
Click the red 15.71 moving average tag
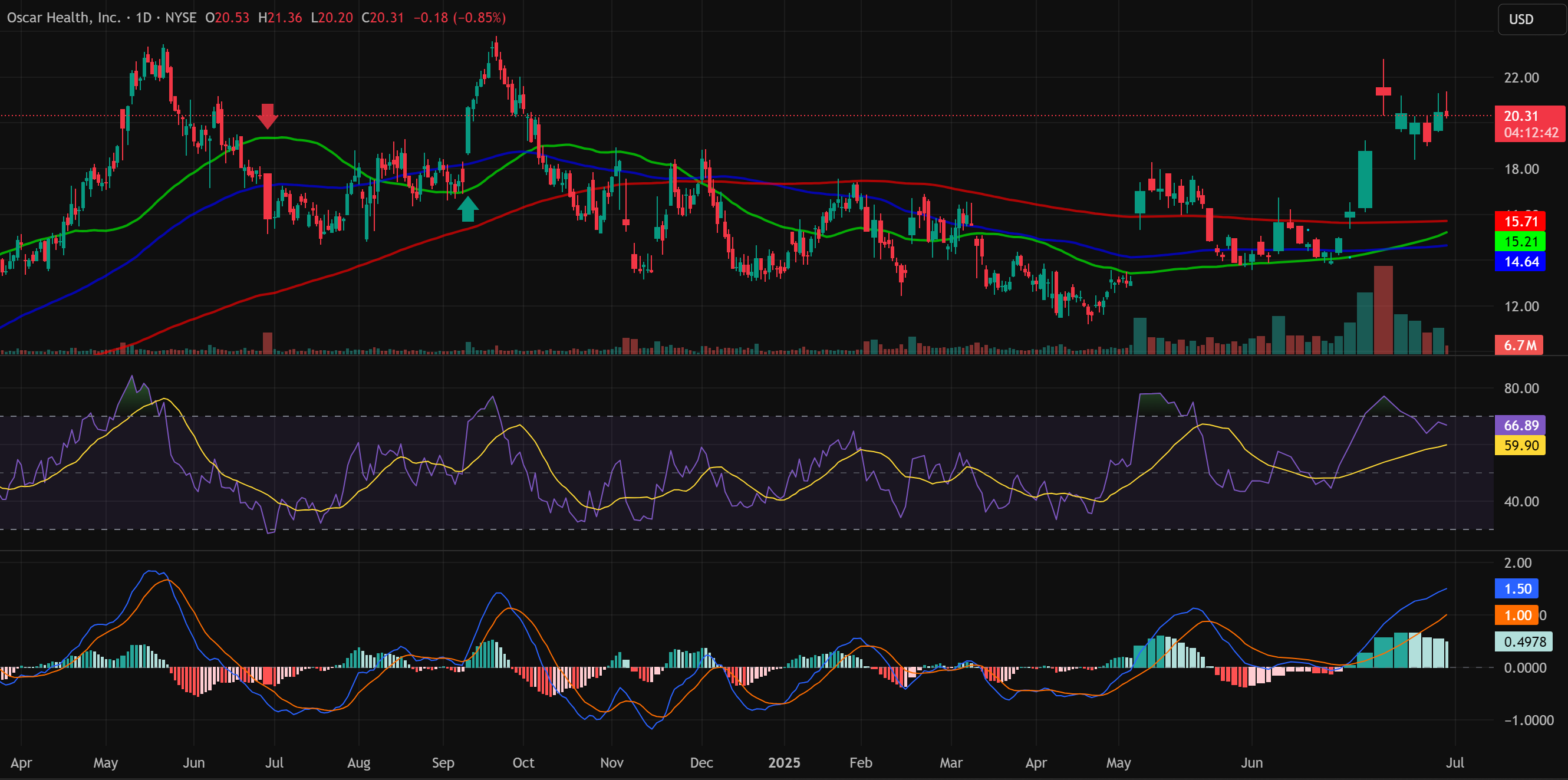(x=1520, y=222)
